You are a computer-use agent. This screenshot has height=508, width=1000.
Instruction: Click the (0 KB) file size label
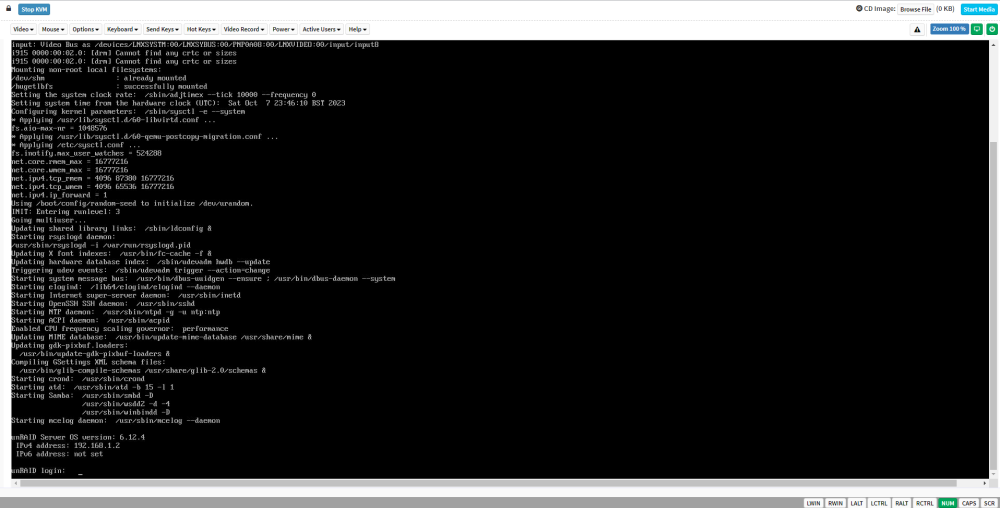click(x=945, y=9)
